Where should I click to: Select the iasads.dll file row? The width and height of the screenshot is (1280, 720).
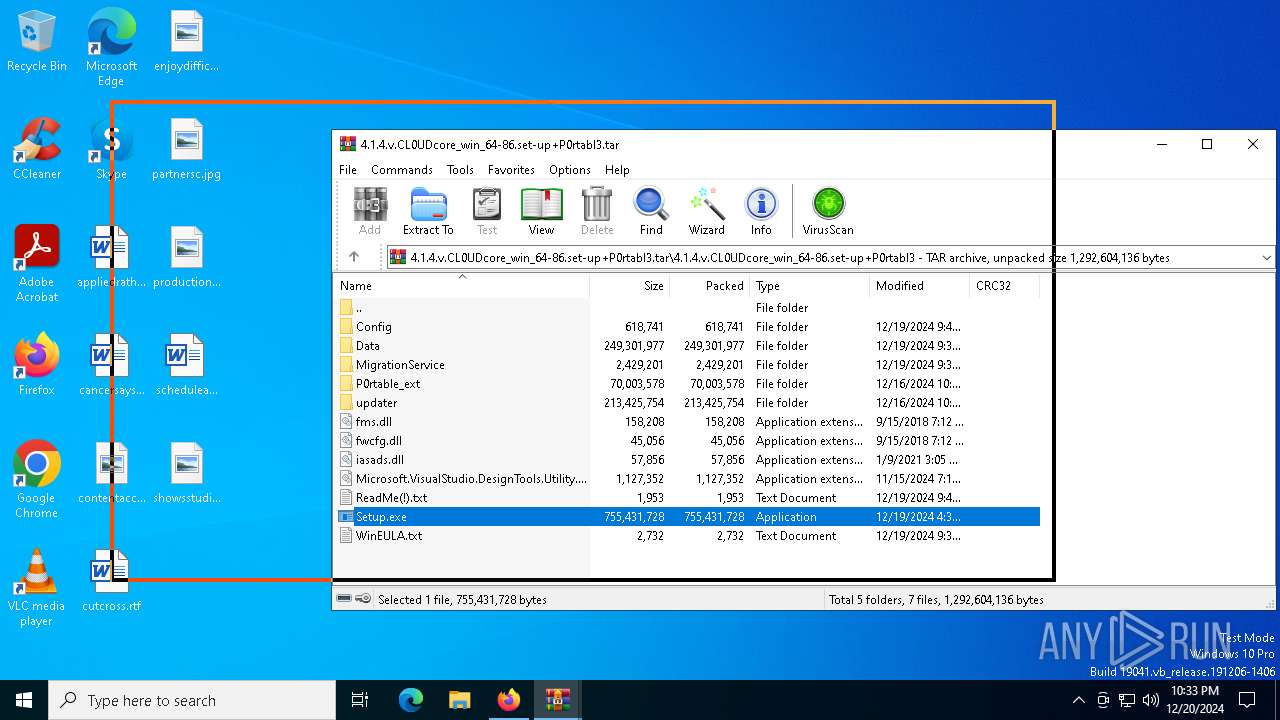click(x=688, y=460)
